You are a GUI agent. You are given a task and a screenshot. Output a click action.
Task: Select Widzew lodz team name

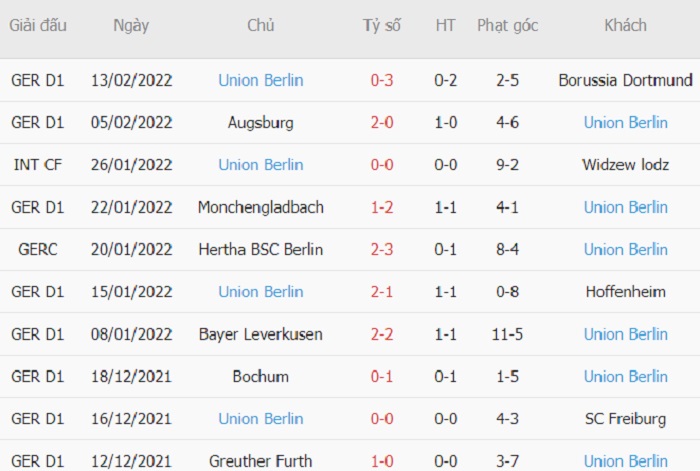point(625,165)
